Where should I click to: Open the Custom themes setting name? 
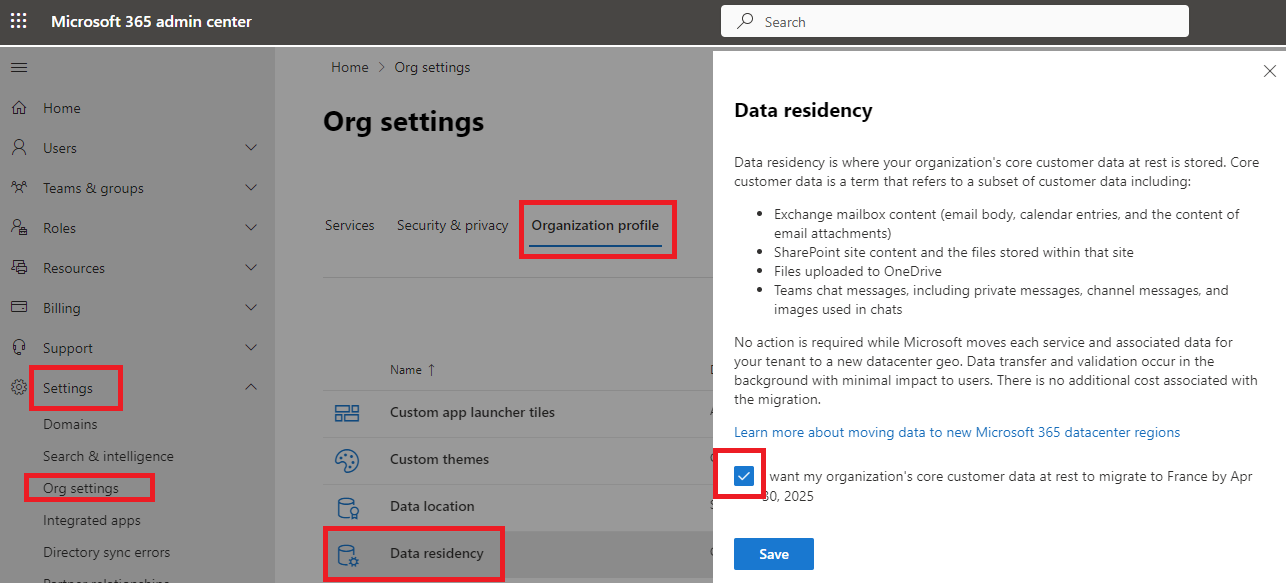click(x=440, y=459)
